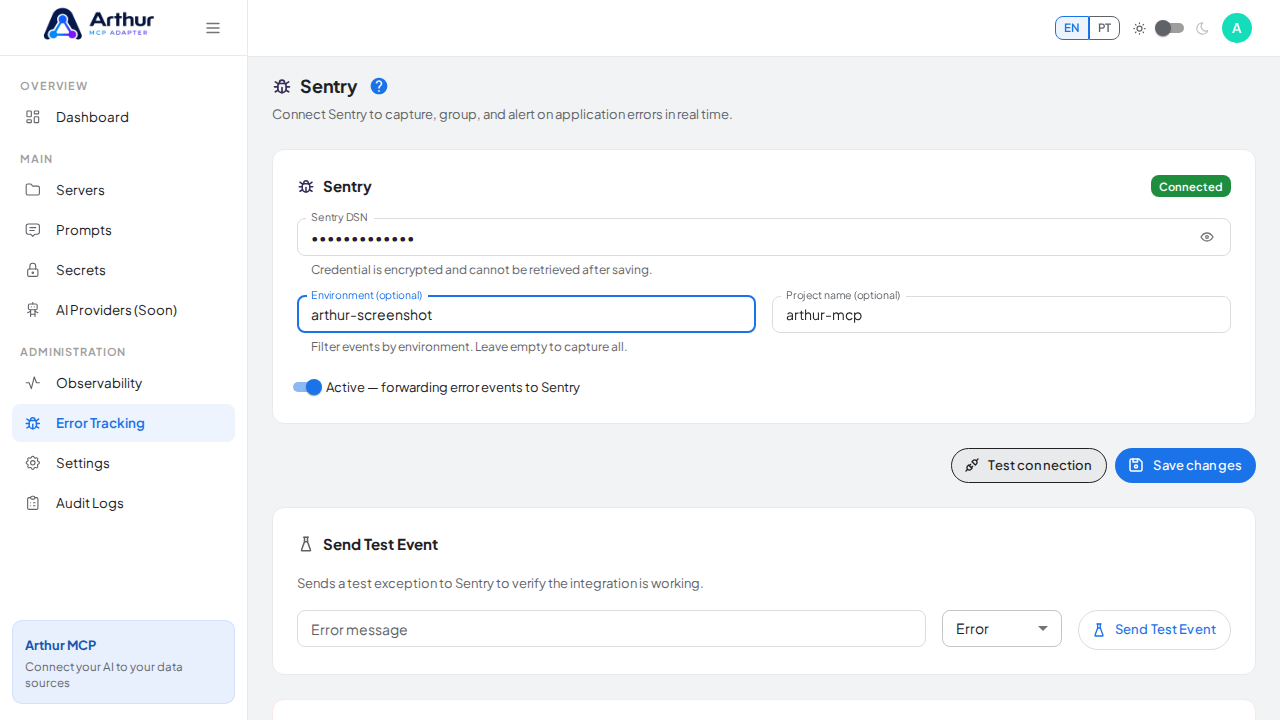
Task: Click the Environment (optional) field
Action: [x=526, y=314]
